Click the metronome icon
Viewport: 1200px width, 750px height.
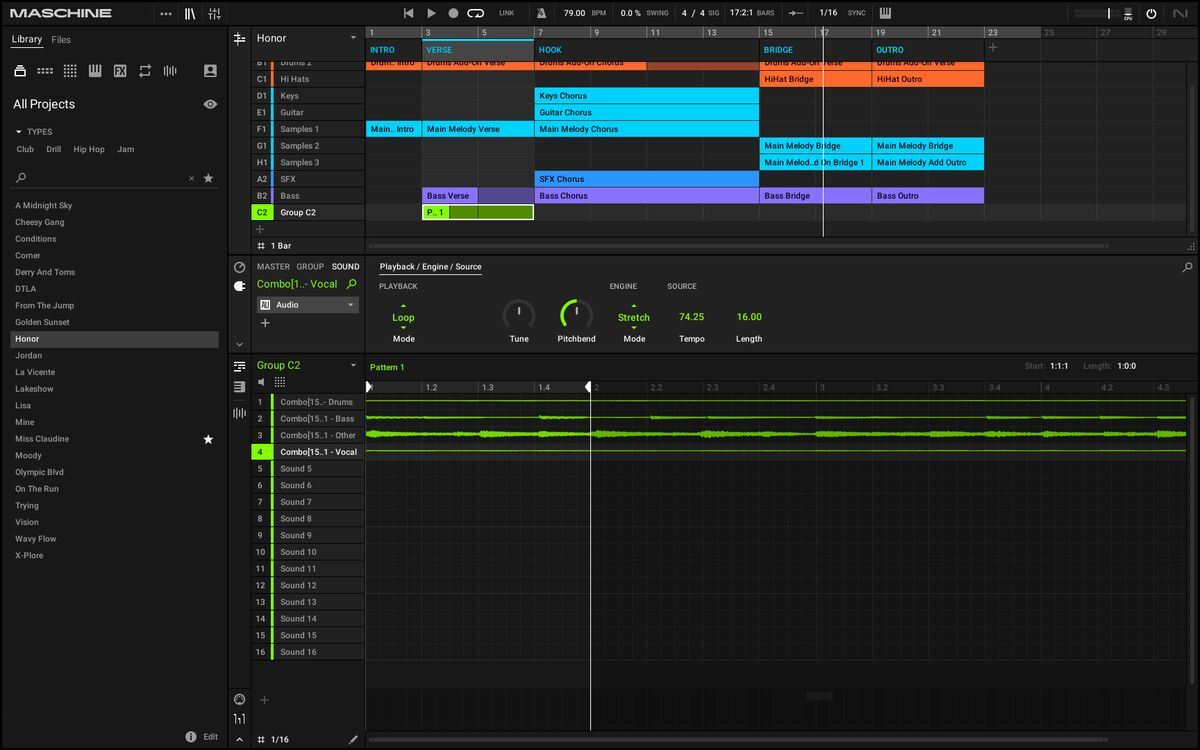[541, 13]
